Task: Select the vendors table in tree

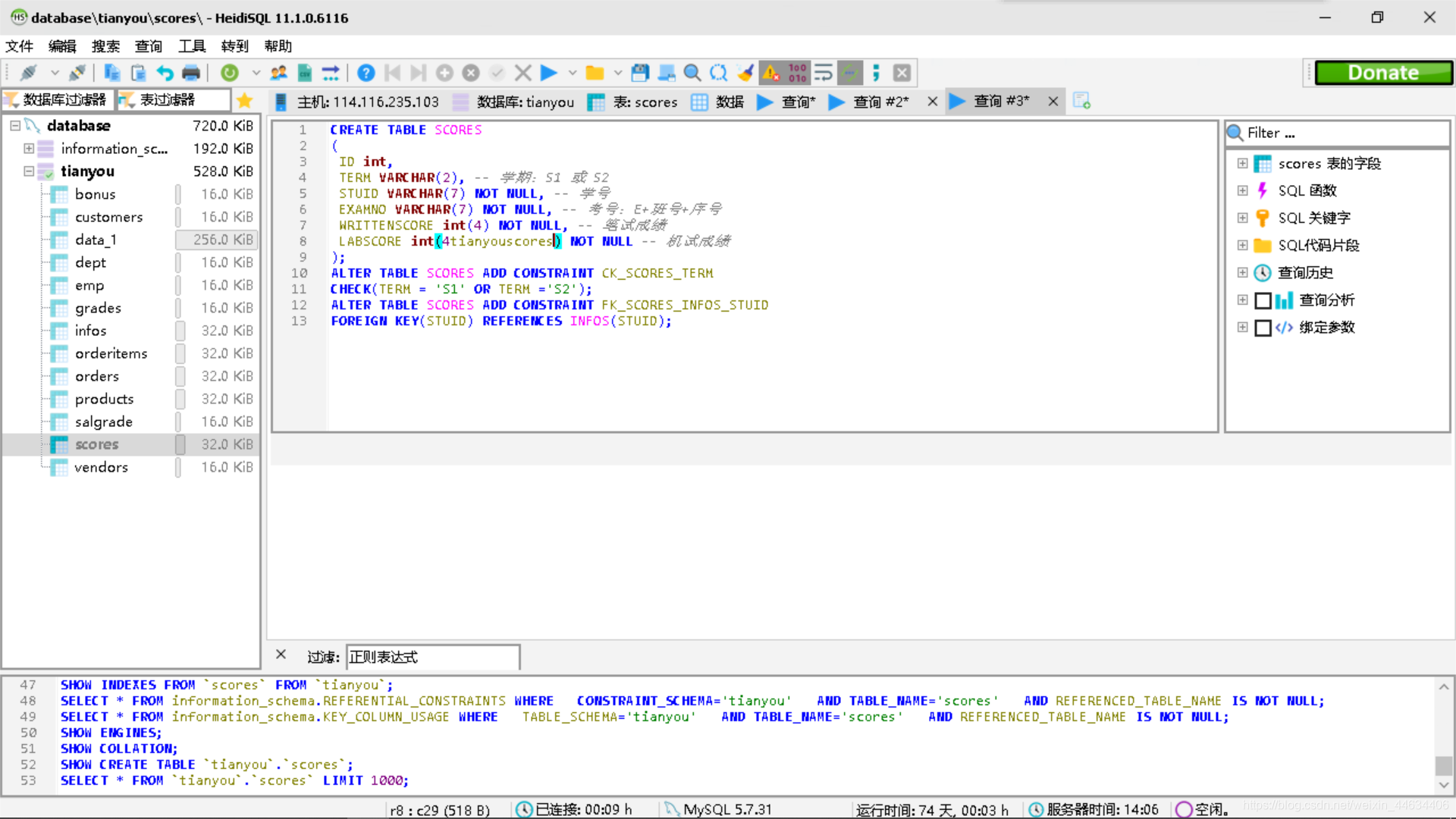Action: [x=101, y=467]
